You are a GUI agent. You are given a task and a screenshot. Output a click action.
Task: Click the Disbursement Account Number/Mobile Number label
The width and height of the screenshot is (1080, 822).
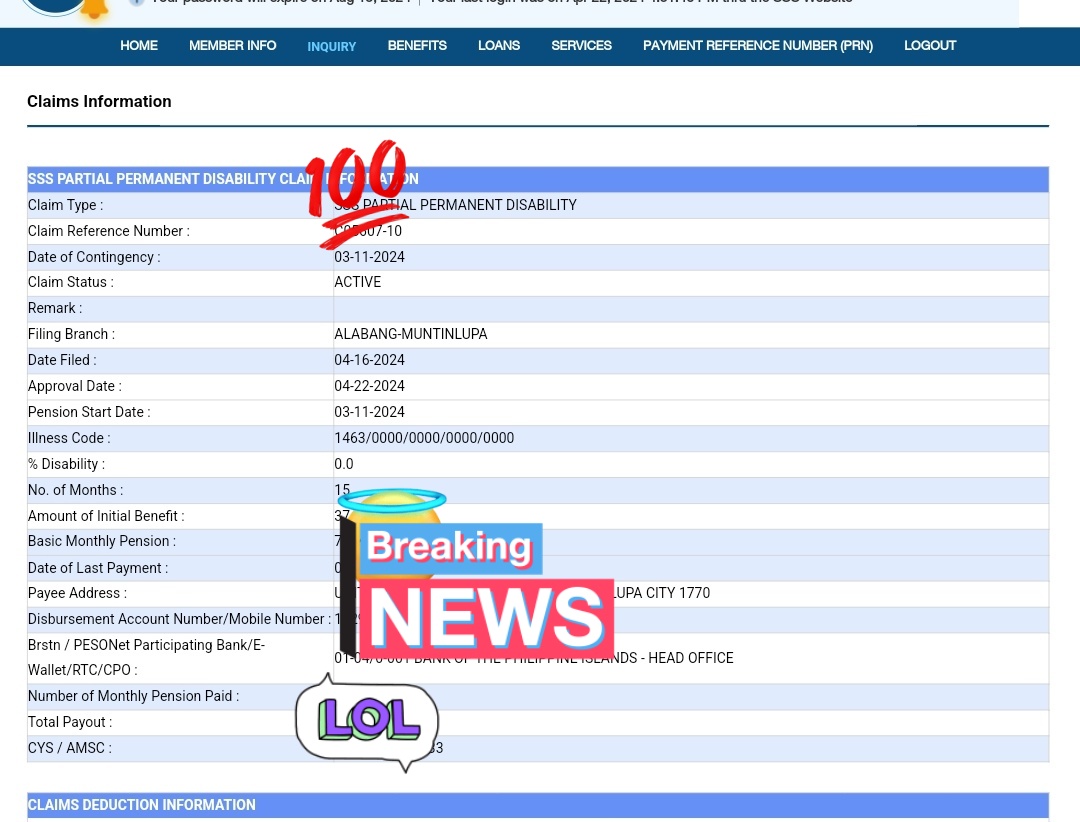(x=179, y=619)
